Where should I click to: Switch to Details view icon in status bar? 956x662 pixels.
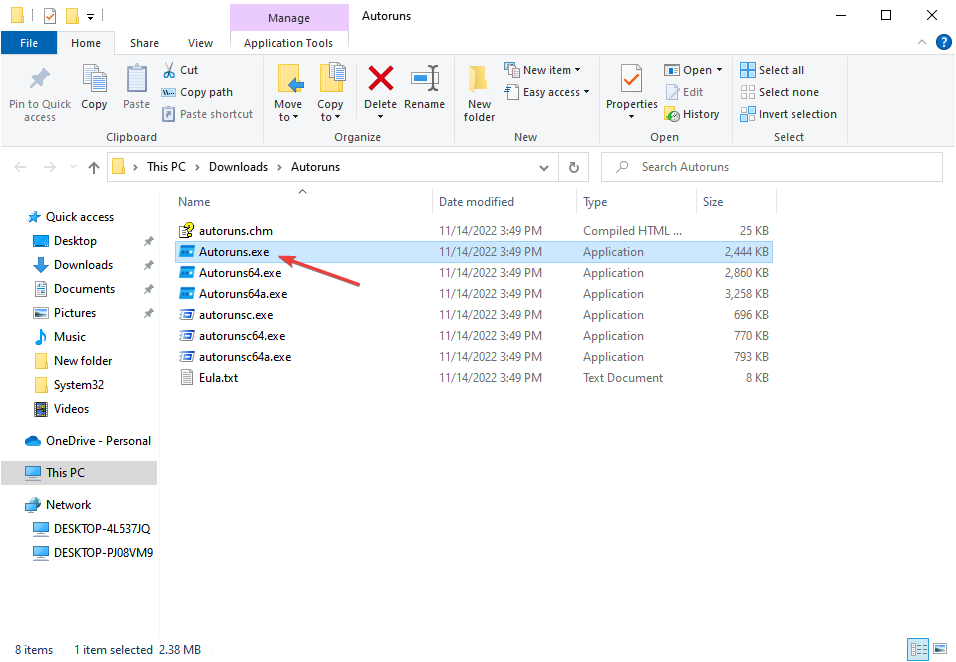pyautogui.click(x=918, y=649)
